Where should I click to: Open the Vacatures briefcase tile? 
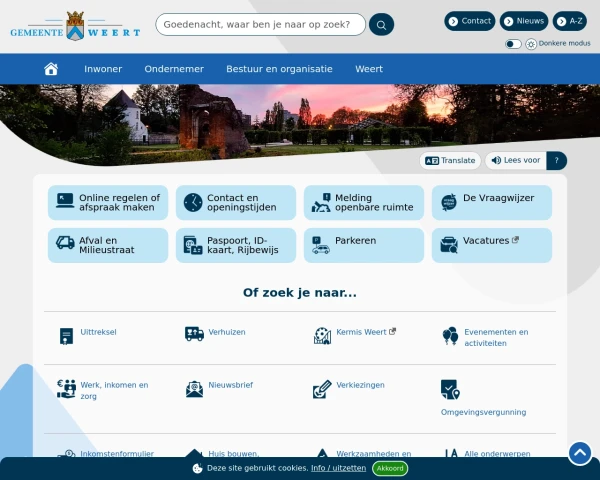point(492,245)
